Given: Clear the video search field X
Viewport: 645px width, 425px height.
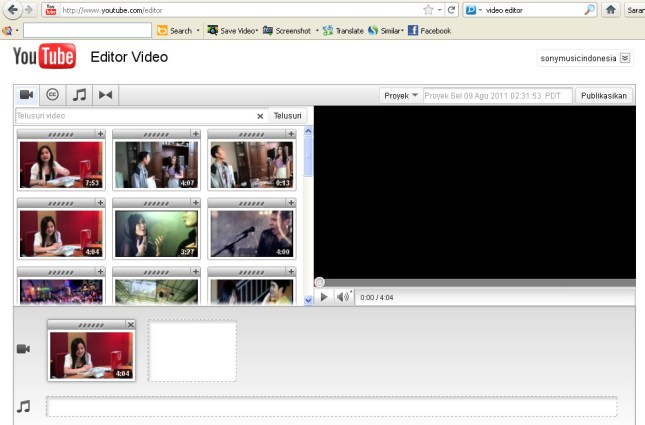Looking at the screenshot, I should click(x=260, y=116).
